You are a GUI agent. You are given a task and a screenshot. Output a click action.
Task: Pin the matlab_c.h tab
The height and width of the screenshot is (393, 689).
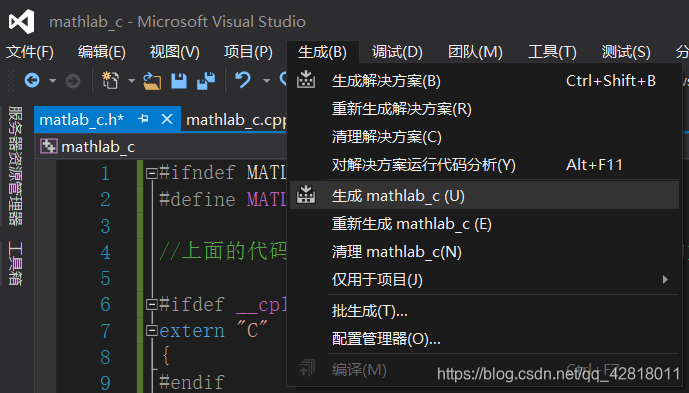point(143,119)
